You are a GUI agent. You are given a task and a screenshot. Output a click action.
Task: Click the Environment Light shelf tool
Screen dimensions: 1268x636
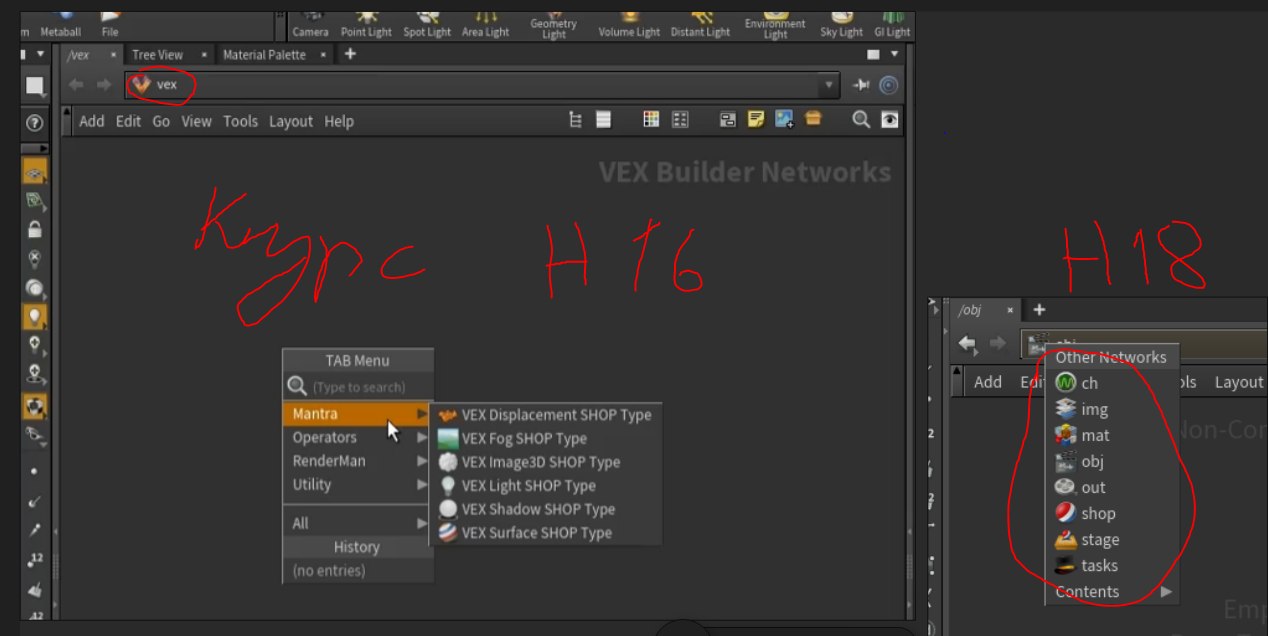click(x=775, y=25)
